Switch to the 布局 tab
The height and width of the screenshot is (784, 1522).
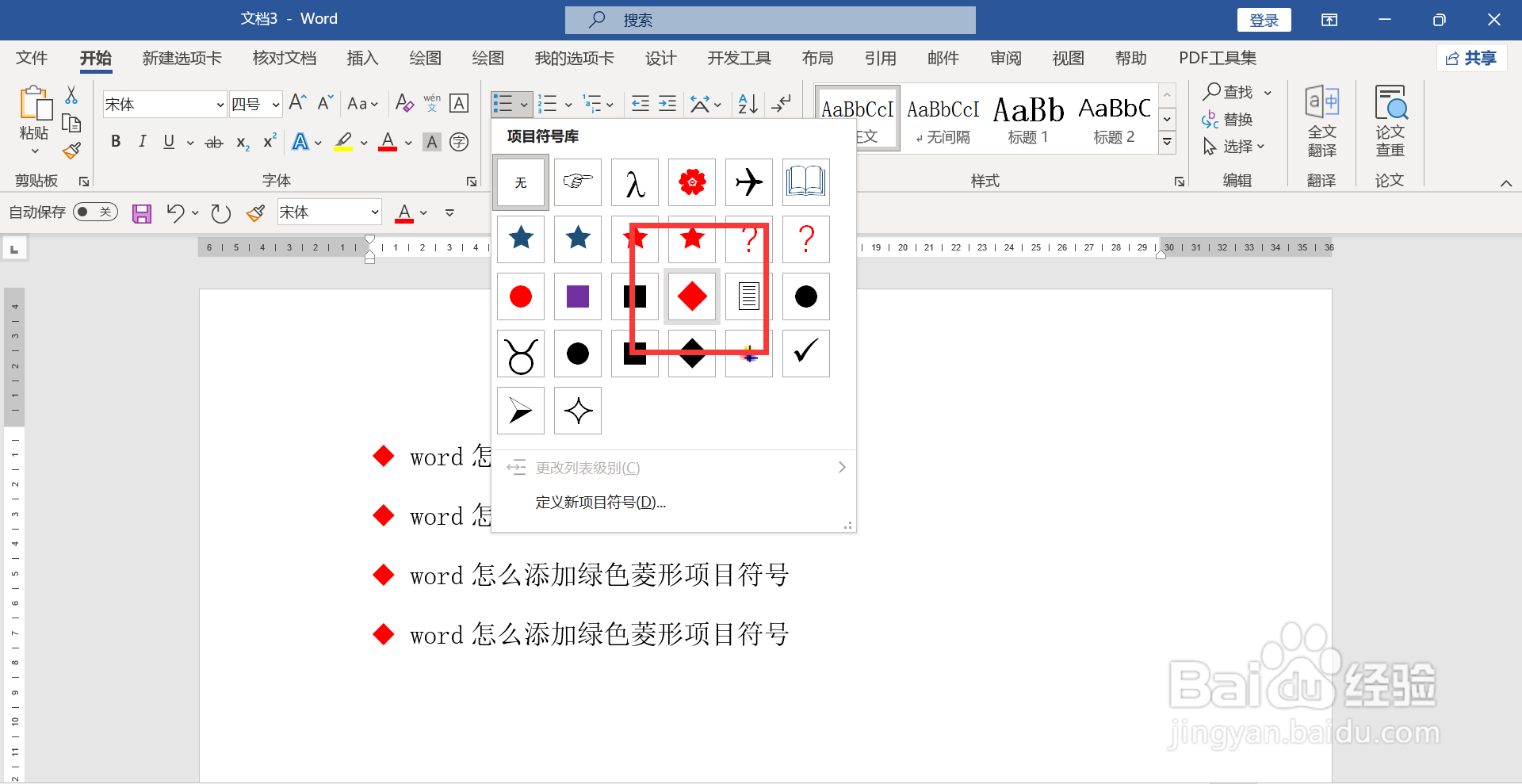[817, 58]
